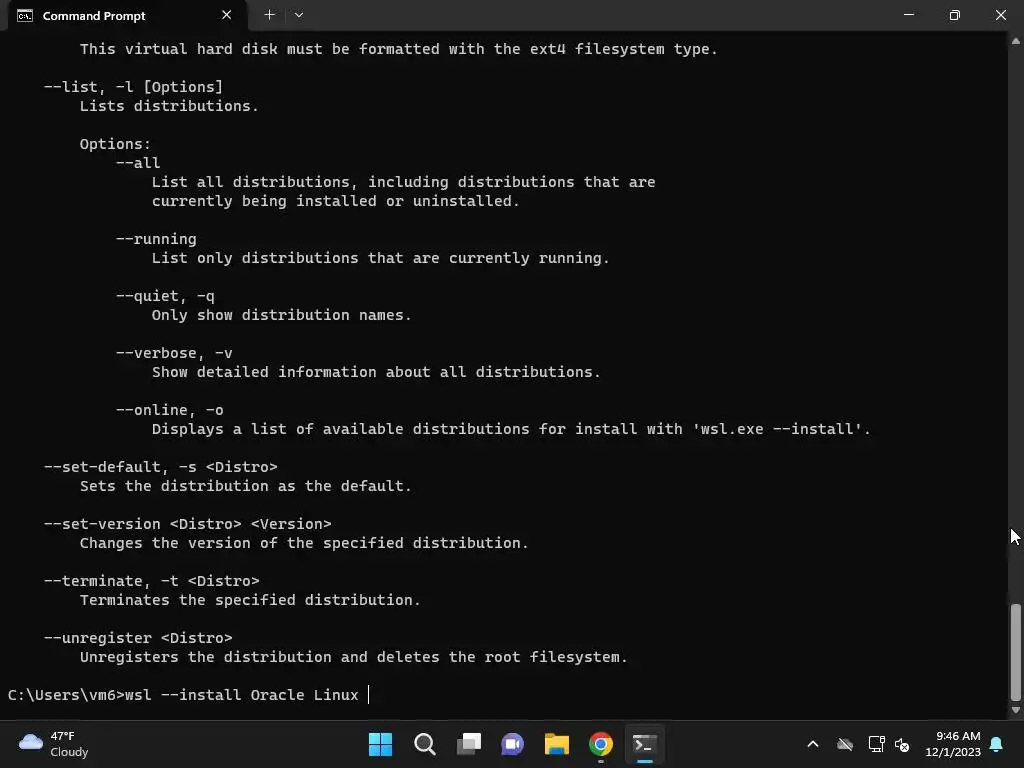The width and height of the screenshot is (1024, 768).
Task: Minimize the Command Prompt window
Action: (x=908, y=15)
